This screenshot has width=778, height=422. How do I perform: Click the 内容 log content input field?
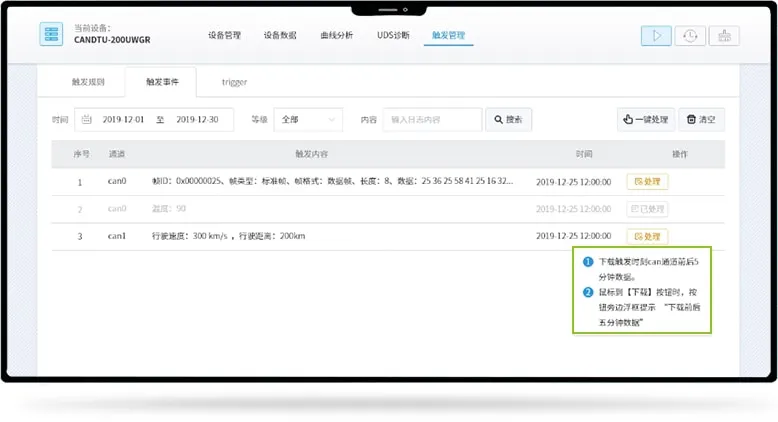click(x=432, y=119)
